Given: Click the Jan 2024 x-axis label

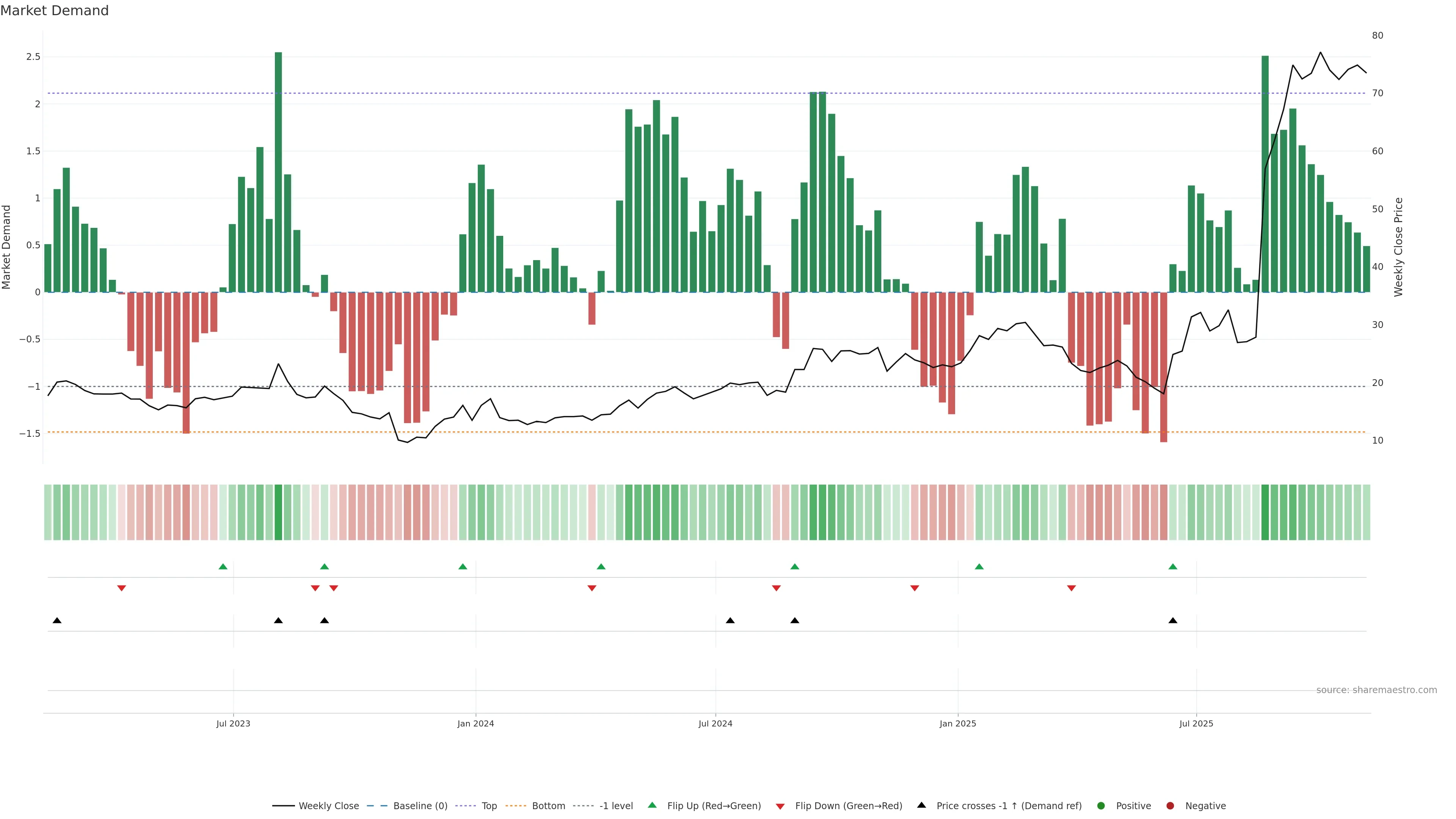Looking at the screenshot, I should click(475, 723).
